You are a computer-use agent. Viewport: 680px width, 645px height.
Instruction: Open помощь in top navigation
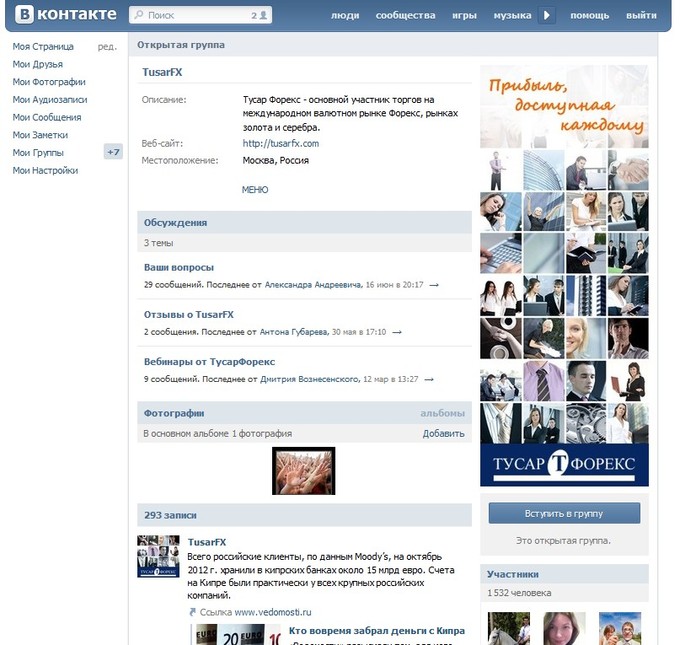pyautogui.click(x=590, y=16)
